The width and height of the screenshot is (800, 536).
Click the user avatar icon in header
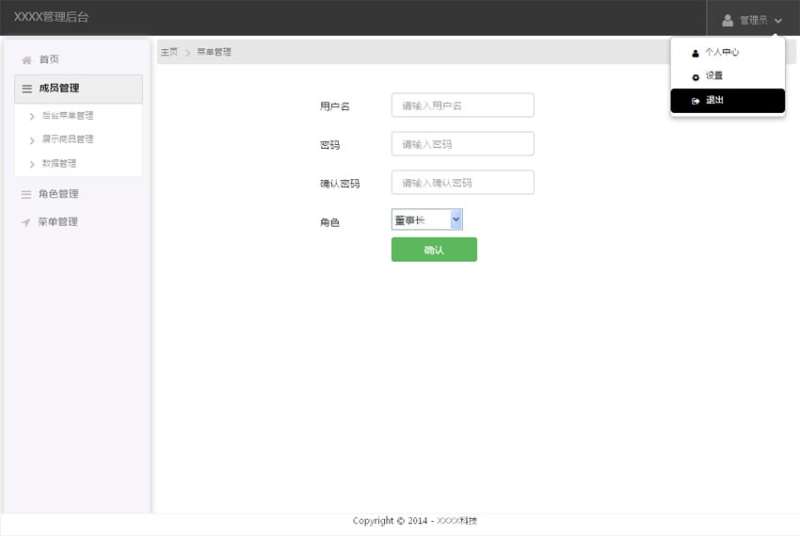(x=728, y=20)
